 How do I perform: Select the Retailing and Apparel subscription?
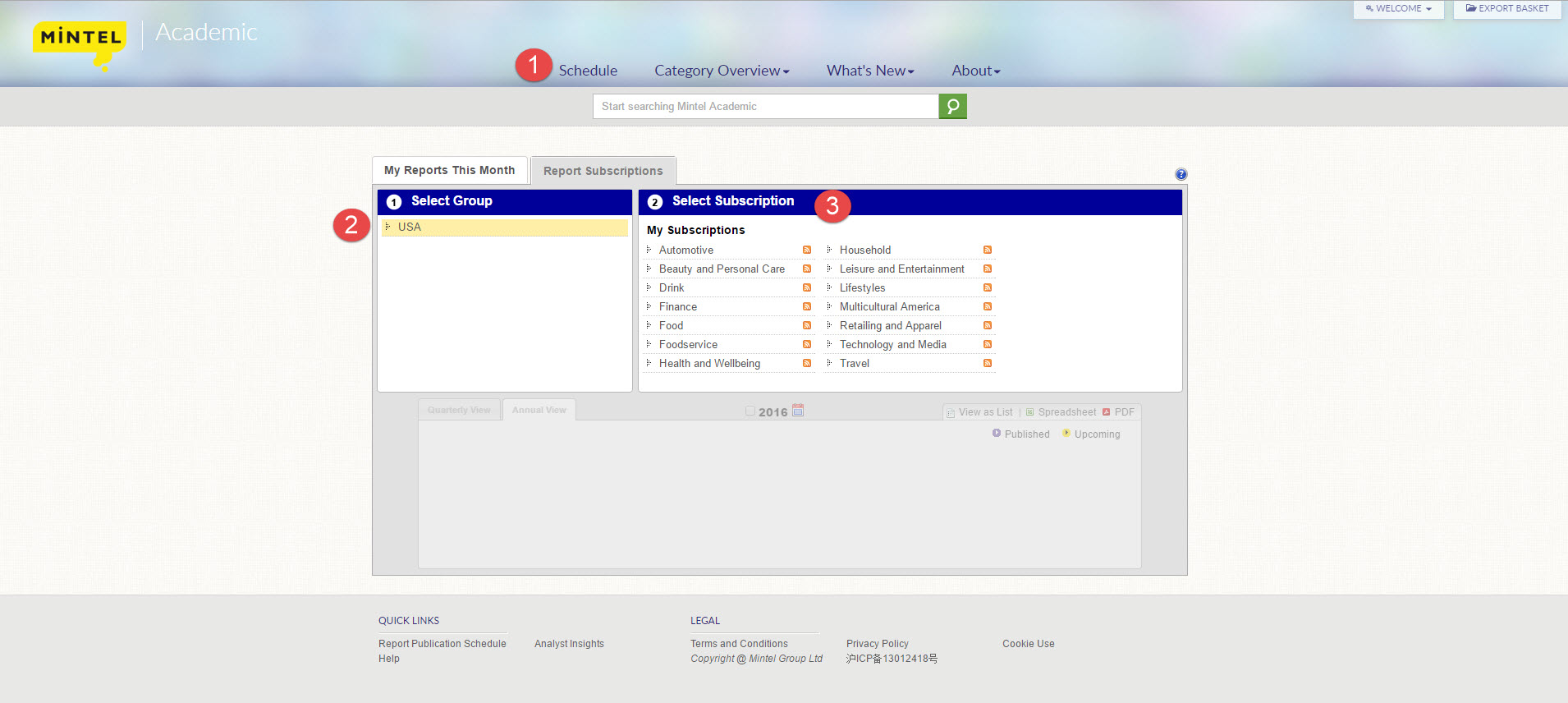891,325
